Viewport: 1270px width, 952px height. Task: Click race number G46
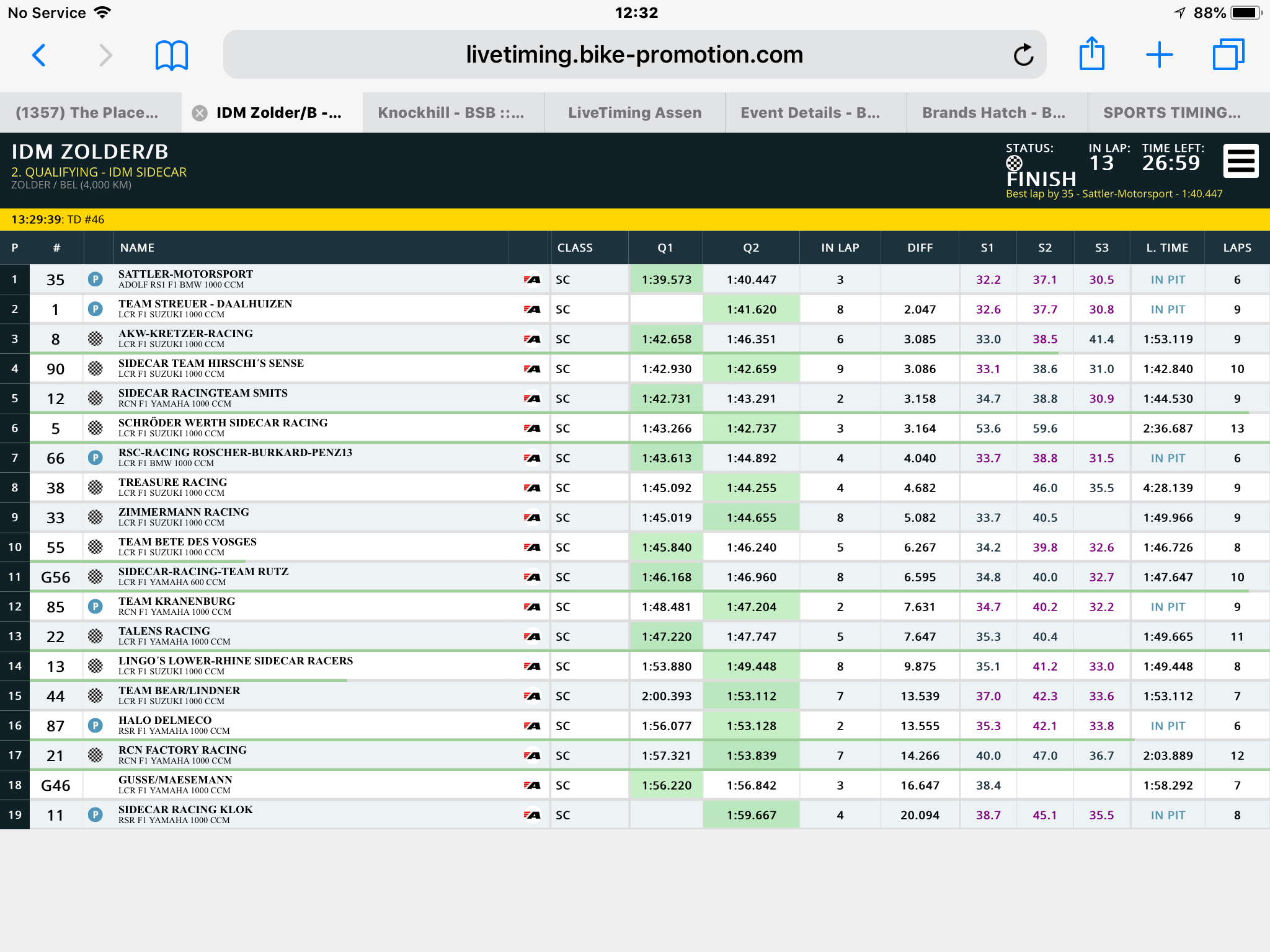[55, 785]
